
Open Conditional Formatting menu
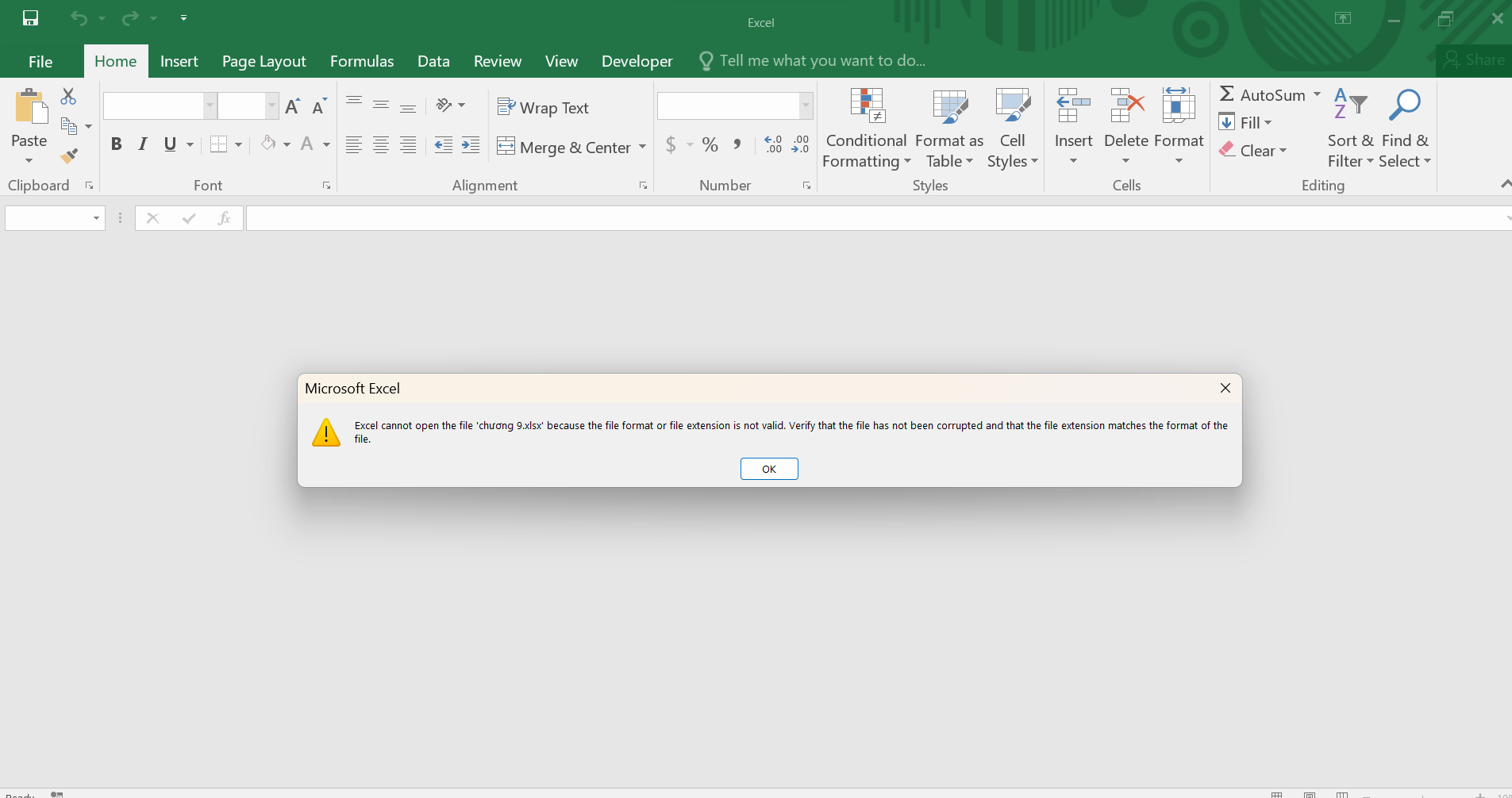click(x=867, y=129)
